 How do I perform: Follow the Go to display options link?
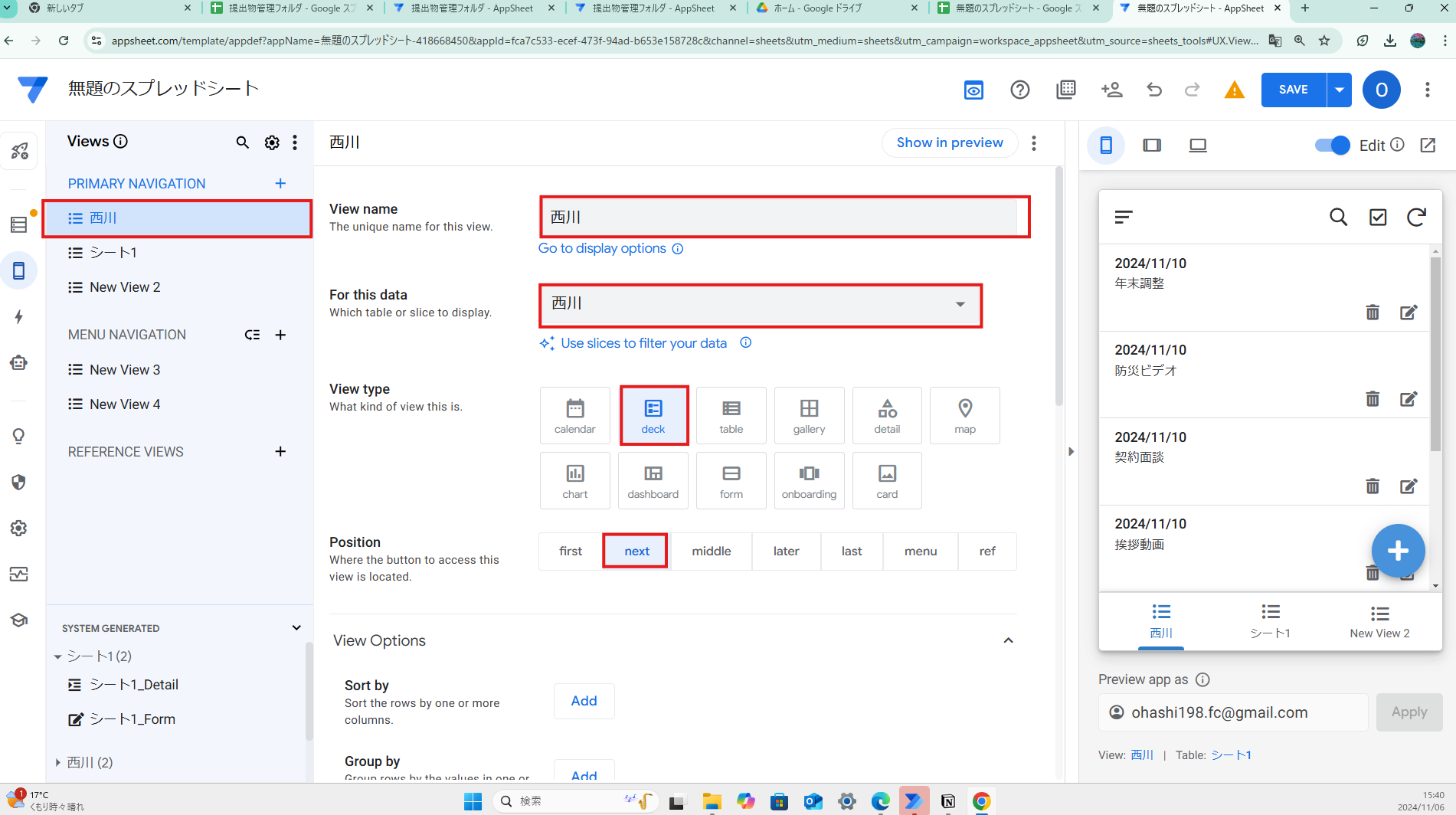602,248
